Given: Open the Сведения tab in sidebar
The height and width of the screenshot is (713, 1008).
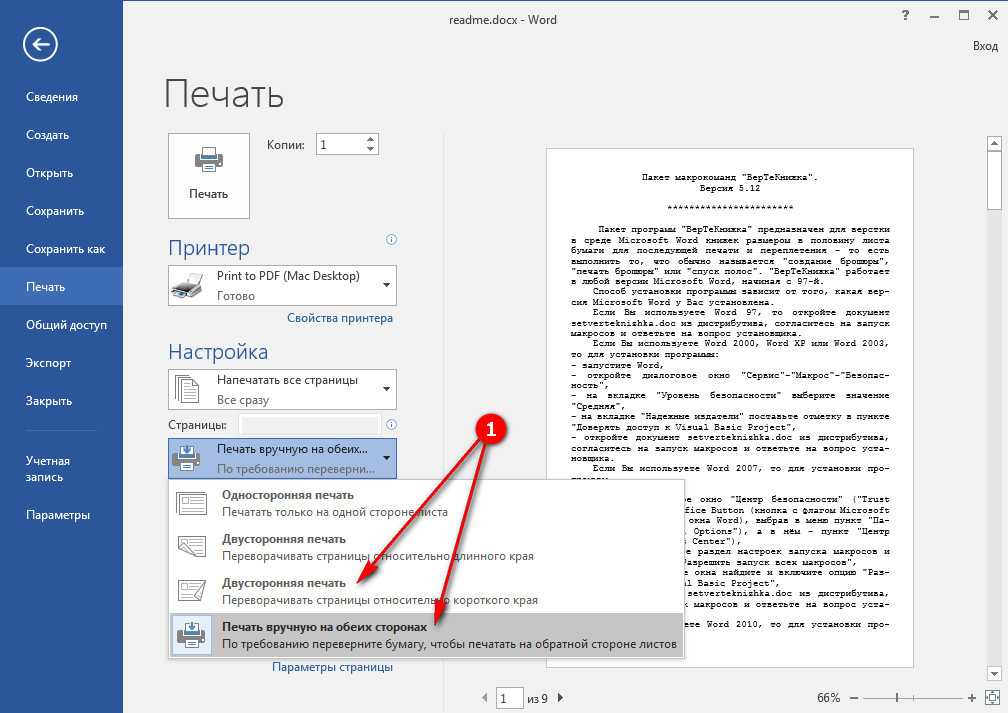Looking at the screenshot, I should point(61,97).
